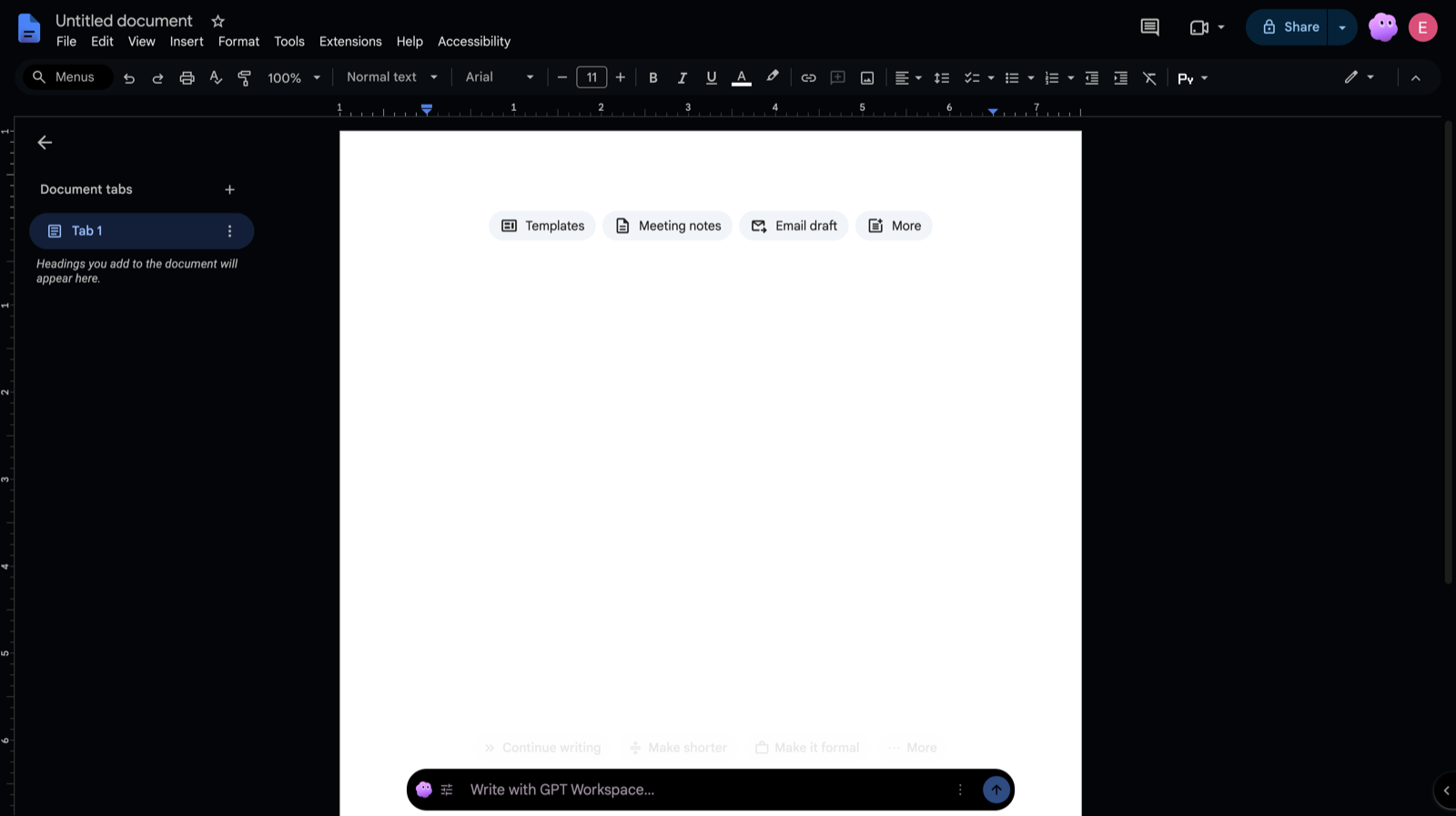Screen dimensions: 1456x816
Task: Click the redo arrow icon
Action: click(x=157, y=78)
